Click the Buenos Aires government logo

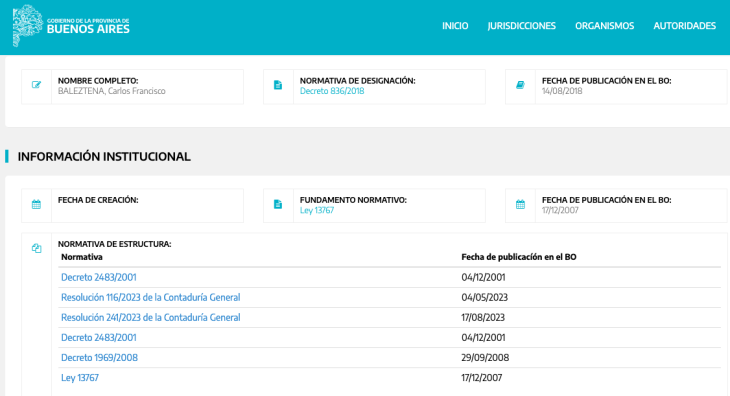pos(71,26)
